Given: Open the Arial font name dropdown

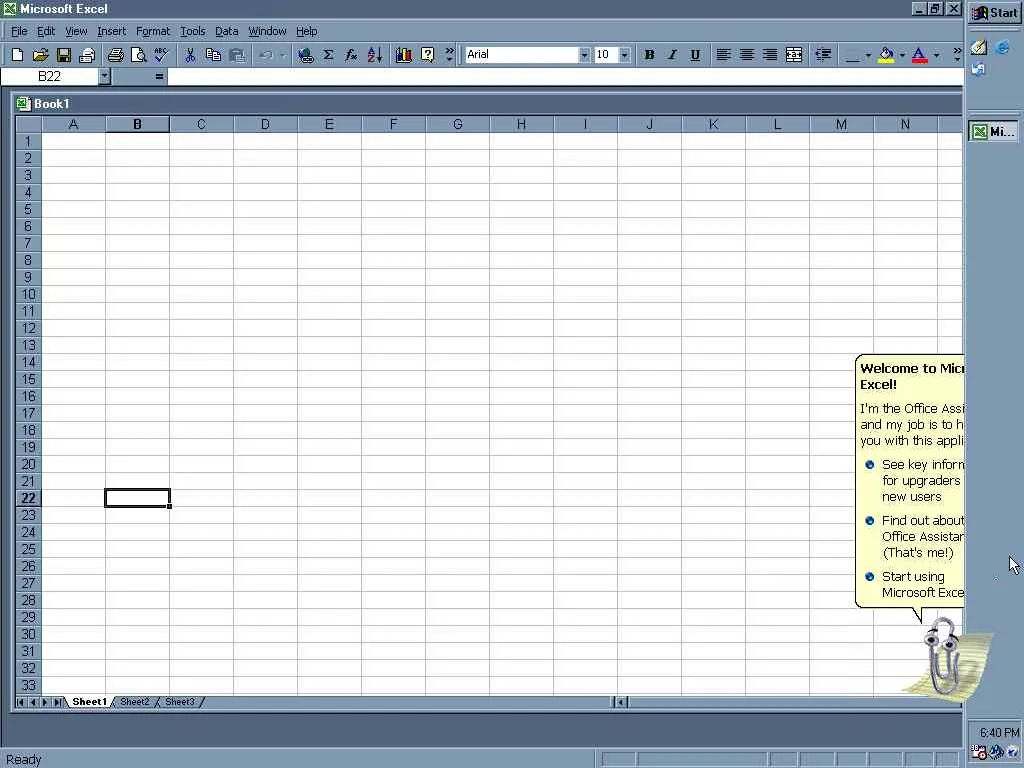Looking at the screenshot, I should pyautogui.click(x=584, y=55).
